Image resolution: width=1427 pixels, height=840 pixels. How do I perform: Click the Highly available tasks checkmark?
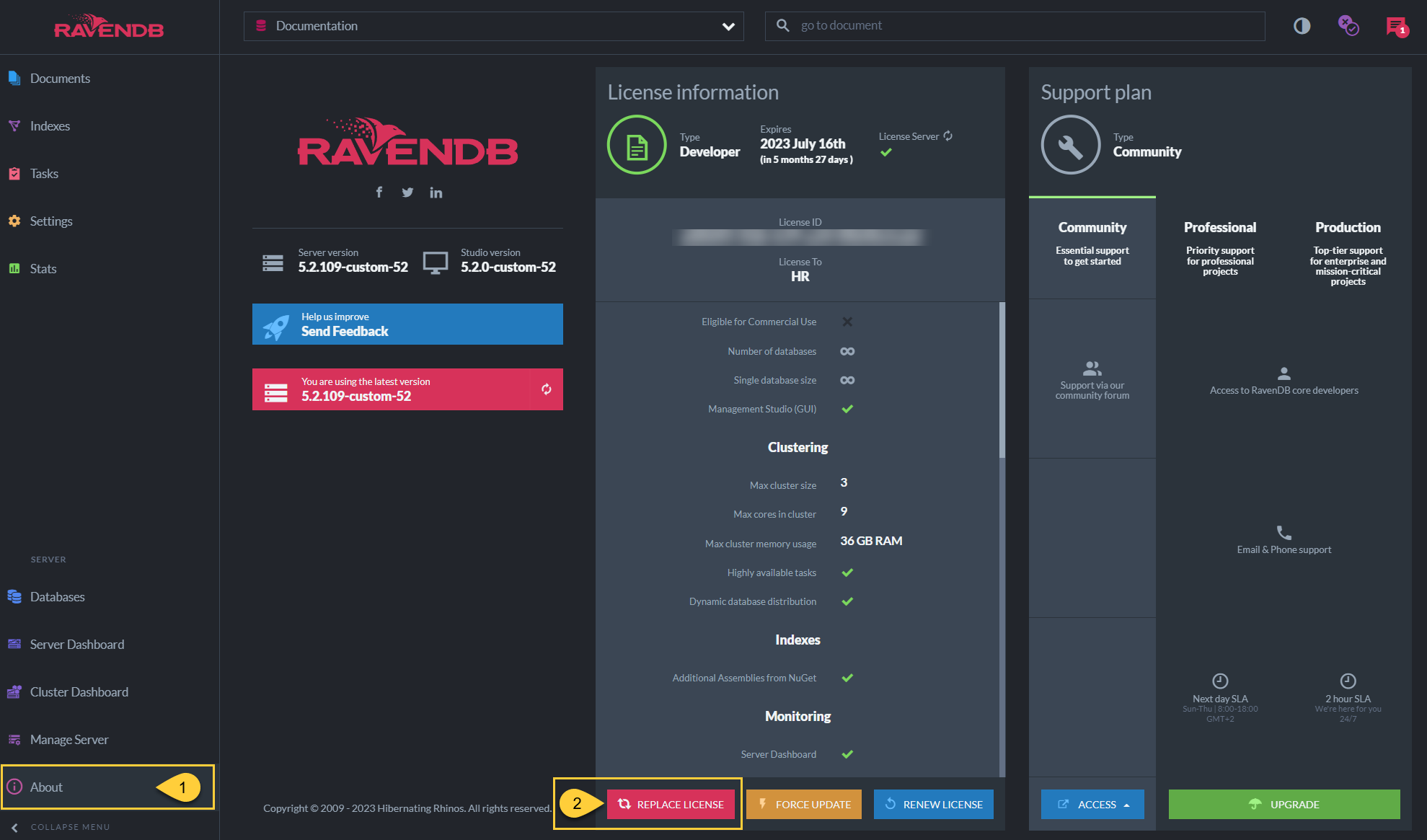(x=847, y=572)
